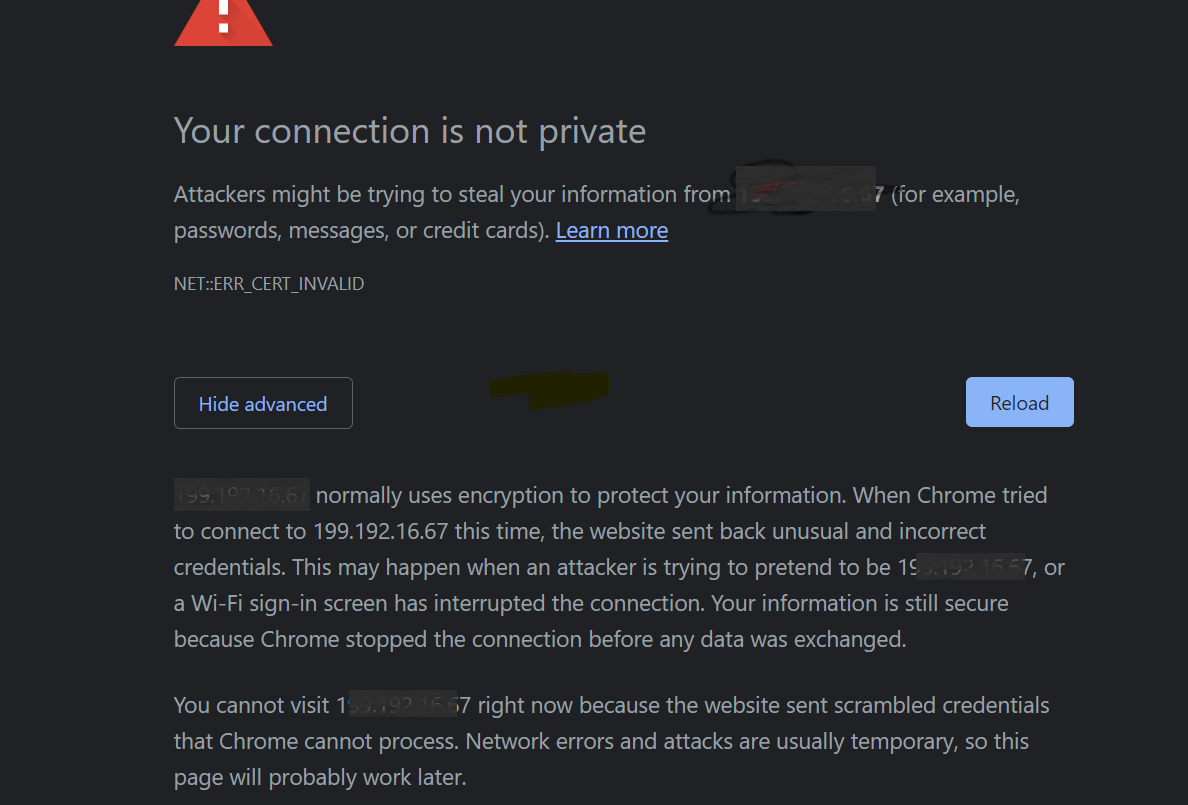Click the dark scribble beside Hide advanced
1188x805 pixels.
[x=549, y=389]
